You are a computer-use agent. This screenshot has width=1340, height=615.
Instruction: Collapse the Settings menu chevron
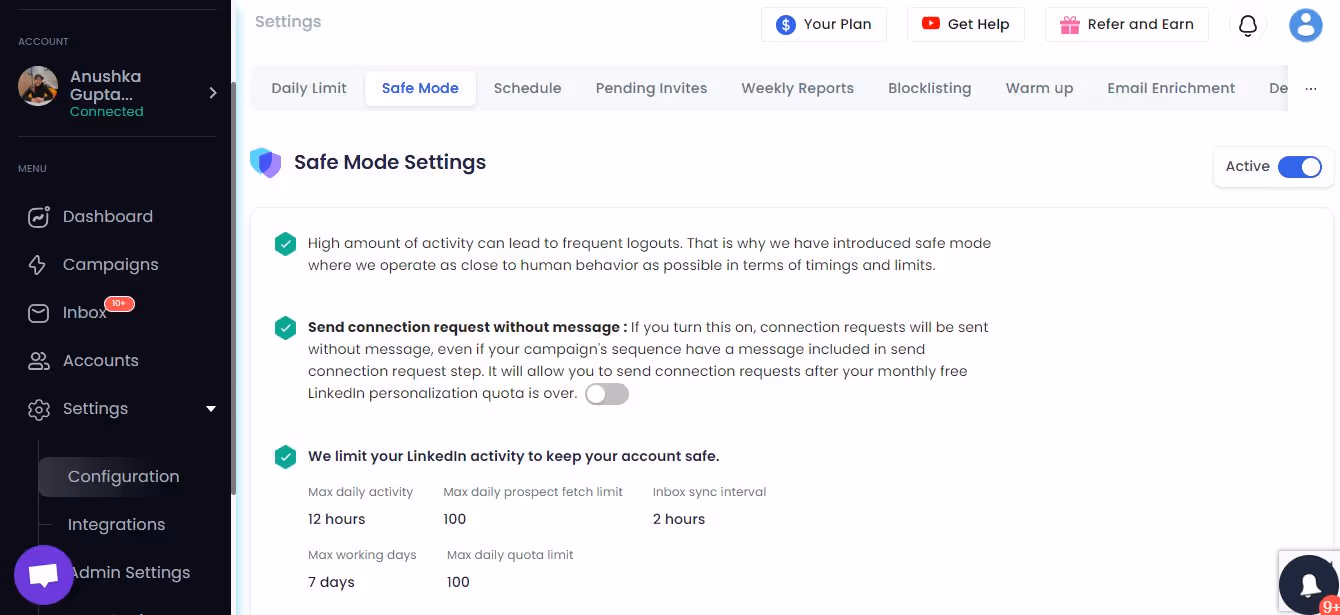point(211,409)
